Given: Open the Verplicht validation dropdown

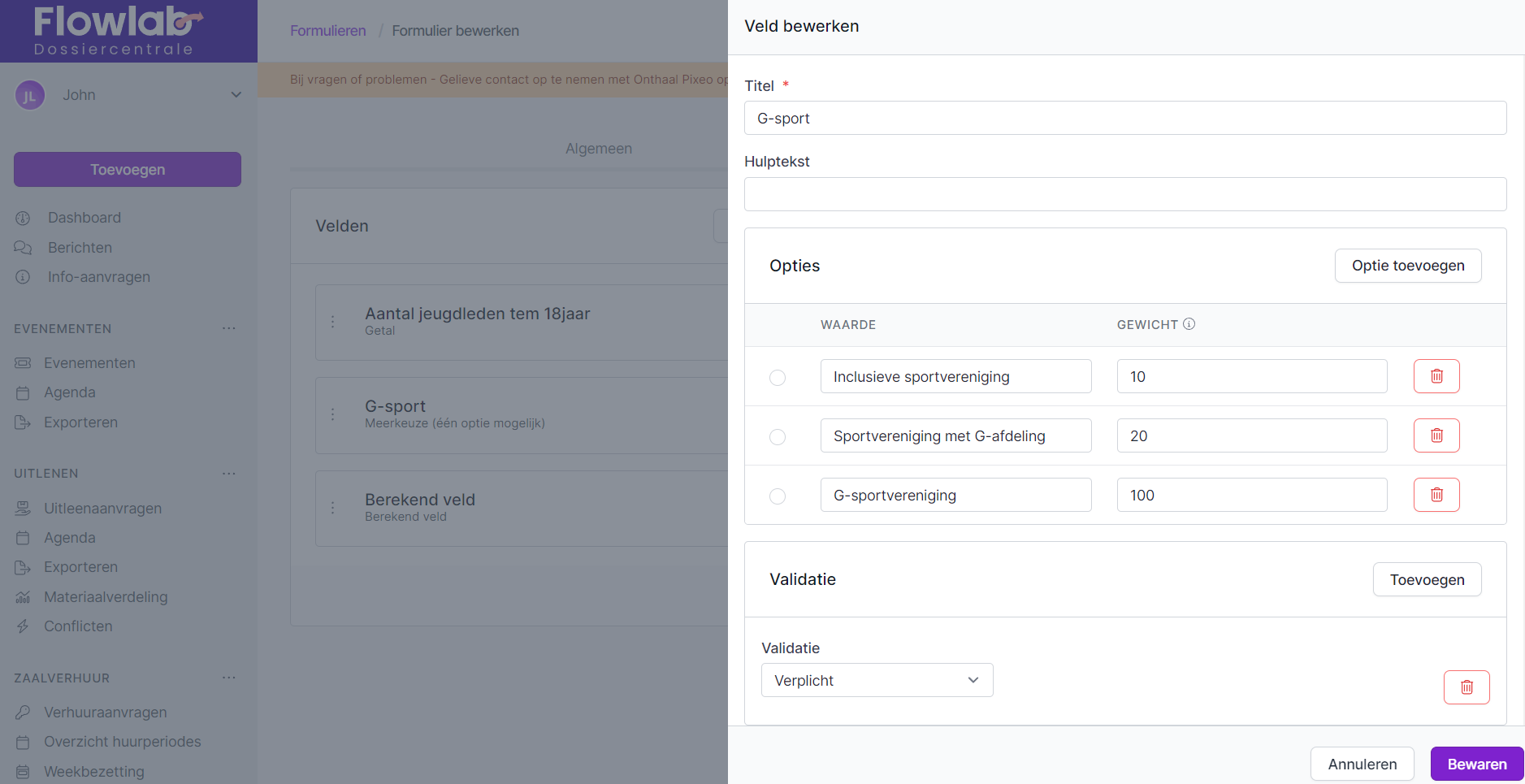Looking at the screenshot, I should (x=877, y=681).
